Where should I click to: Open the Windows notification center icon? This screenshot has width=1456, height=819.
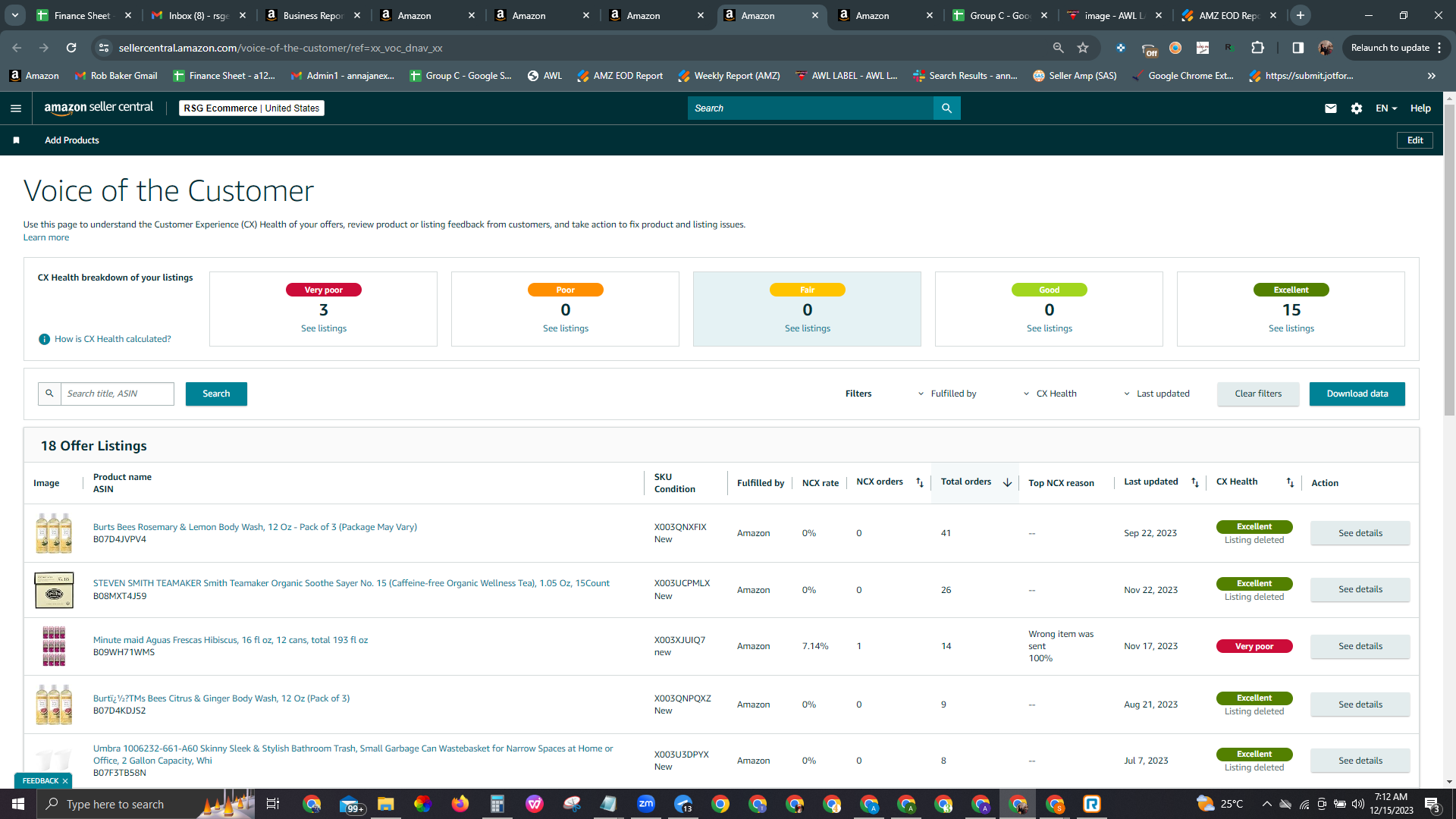click(x=1432, y=804)
